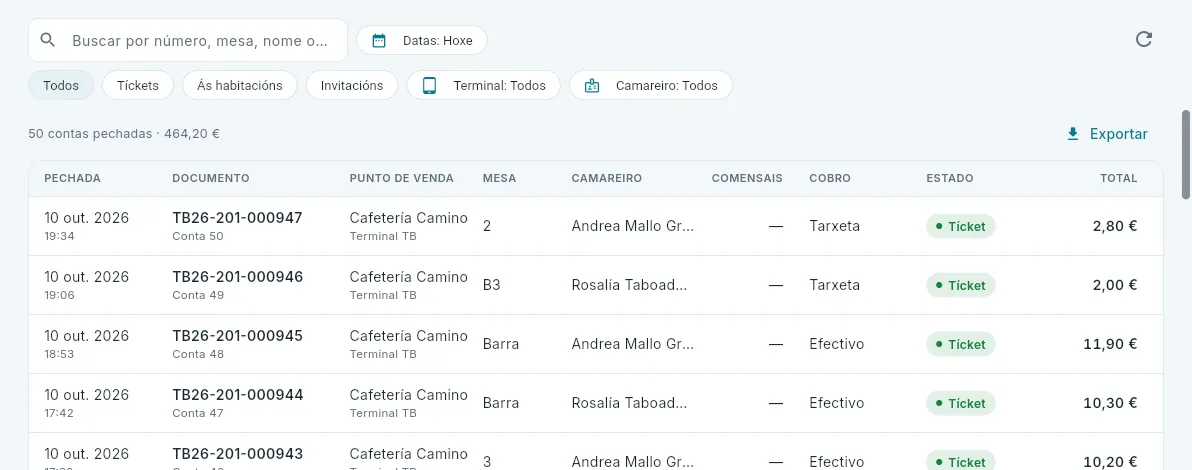The width and height of the screenshot is (1192, 470).
Task: Click the 2,00 € total amount
Action: point(1116,285)
